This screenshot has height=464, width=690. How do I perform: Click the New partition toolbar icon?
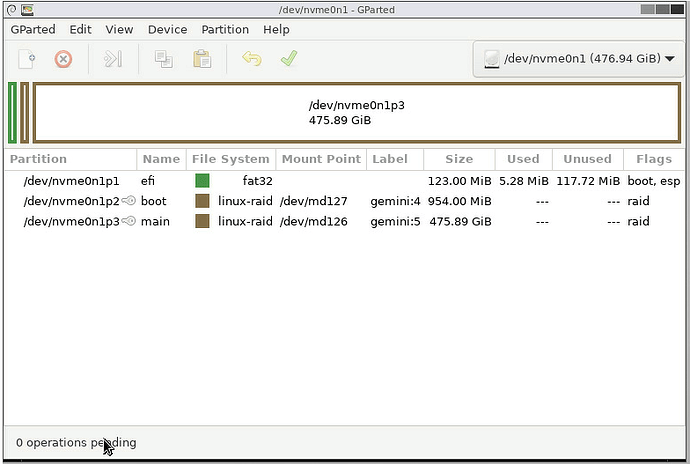pos(26,59)
